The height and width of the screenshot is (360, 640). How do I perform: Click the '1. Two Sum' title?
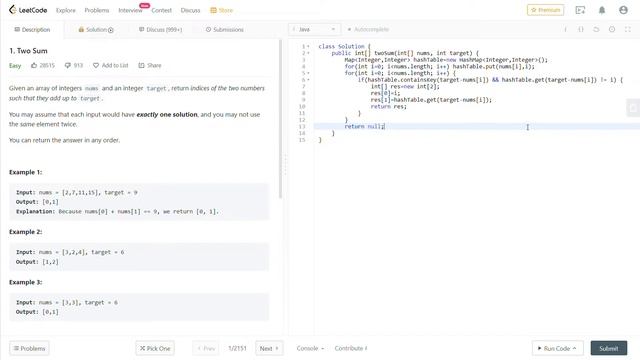28,51
